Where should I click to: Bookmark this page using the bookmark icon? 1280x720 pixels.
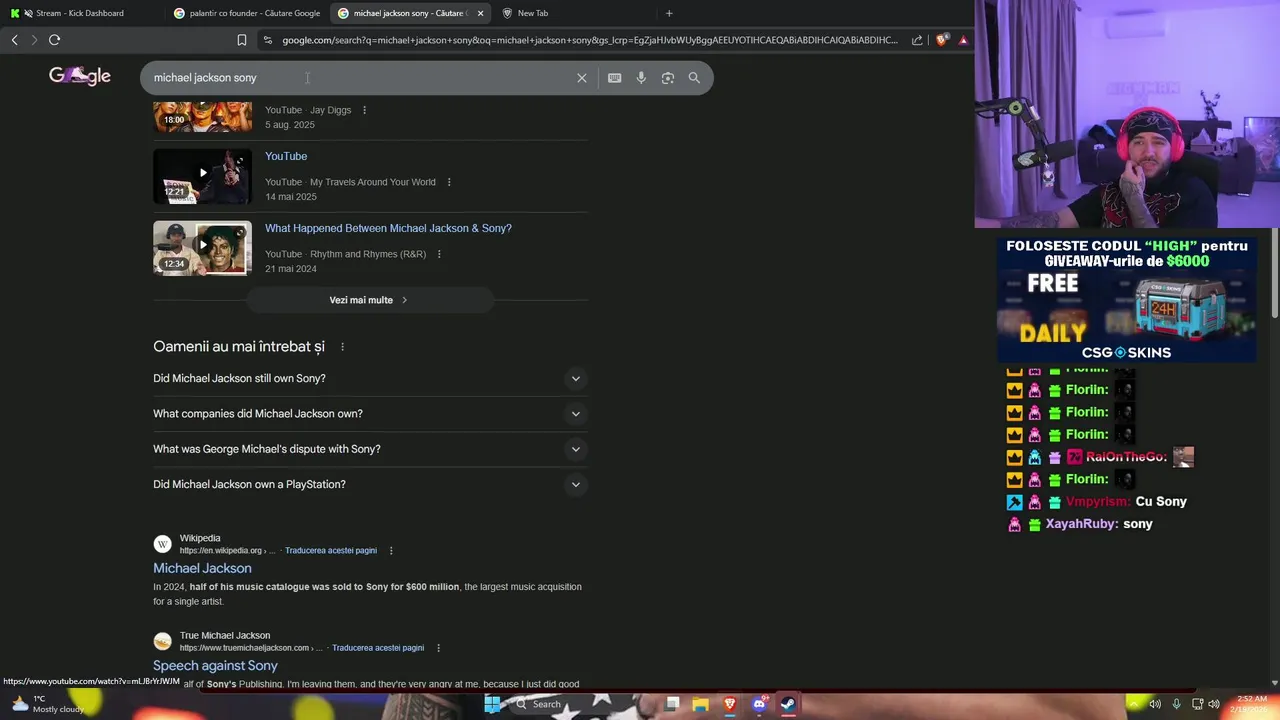pyautogui.click(x=242, y=40)
